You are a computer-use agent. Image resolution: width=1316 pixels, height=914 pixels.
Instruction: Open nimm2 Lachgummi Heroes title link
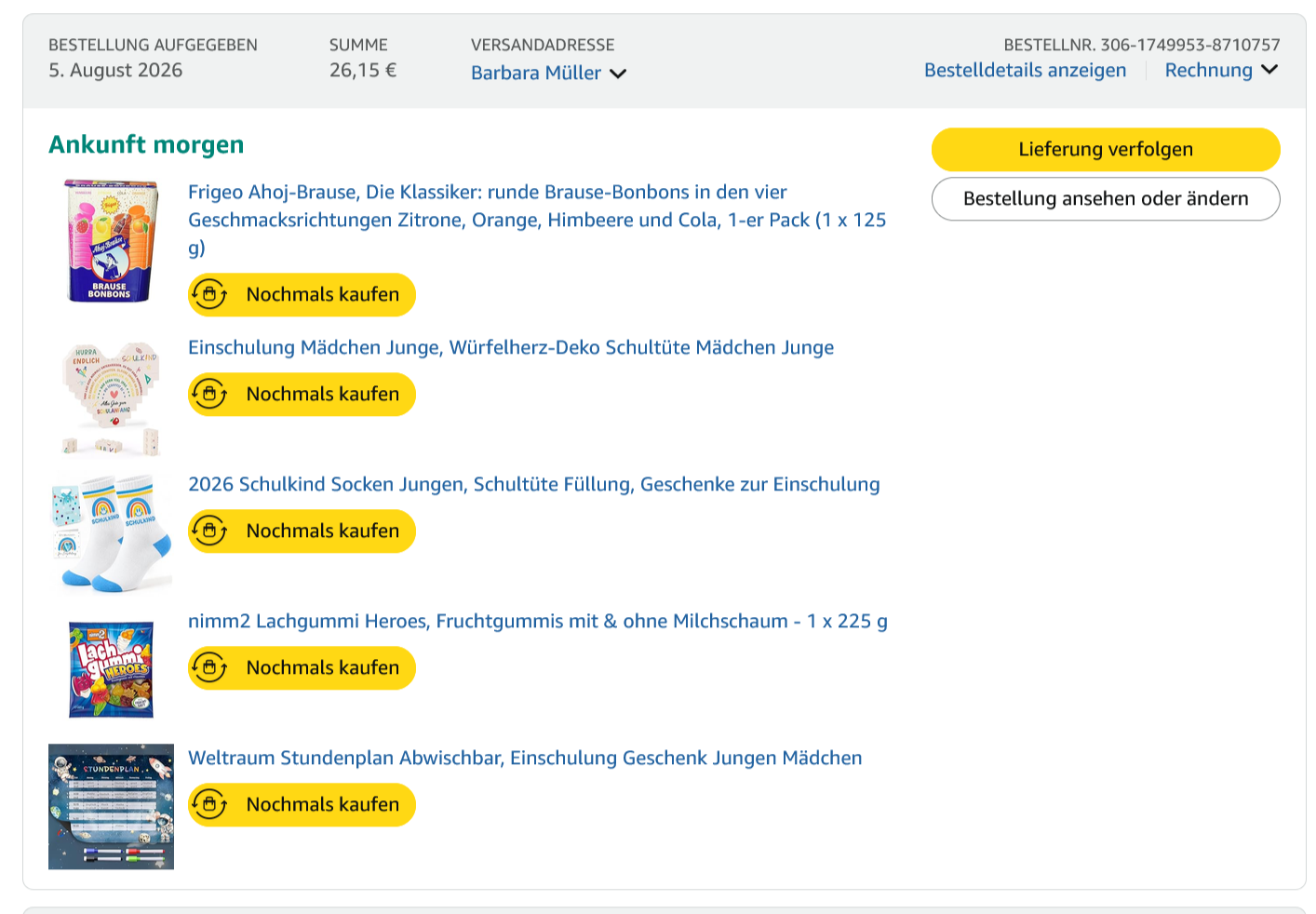(538, 621)
